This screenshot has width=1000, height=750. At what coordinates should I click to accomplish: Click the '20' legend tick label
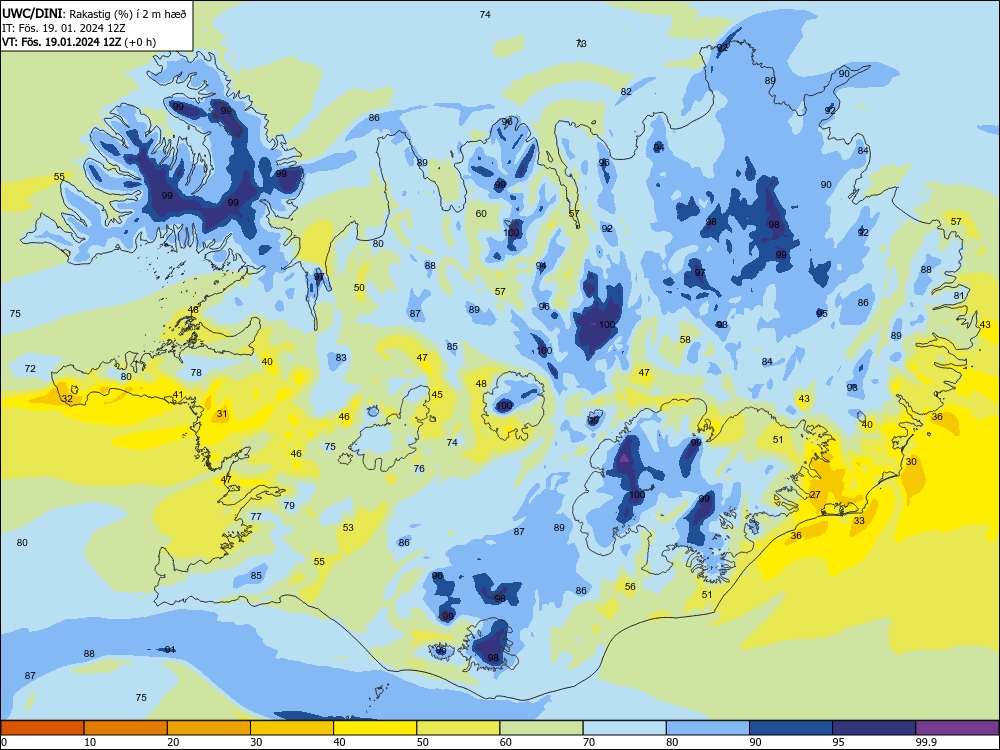(x=173, y=742)
